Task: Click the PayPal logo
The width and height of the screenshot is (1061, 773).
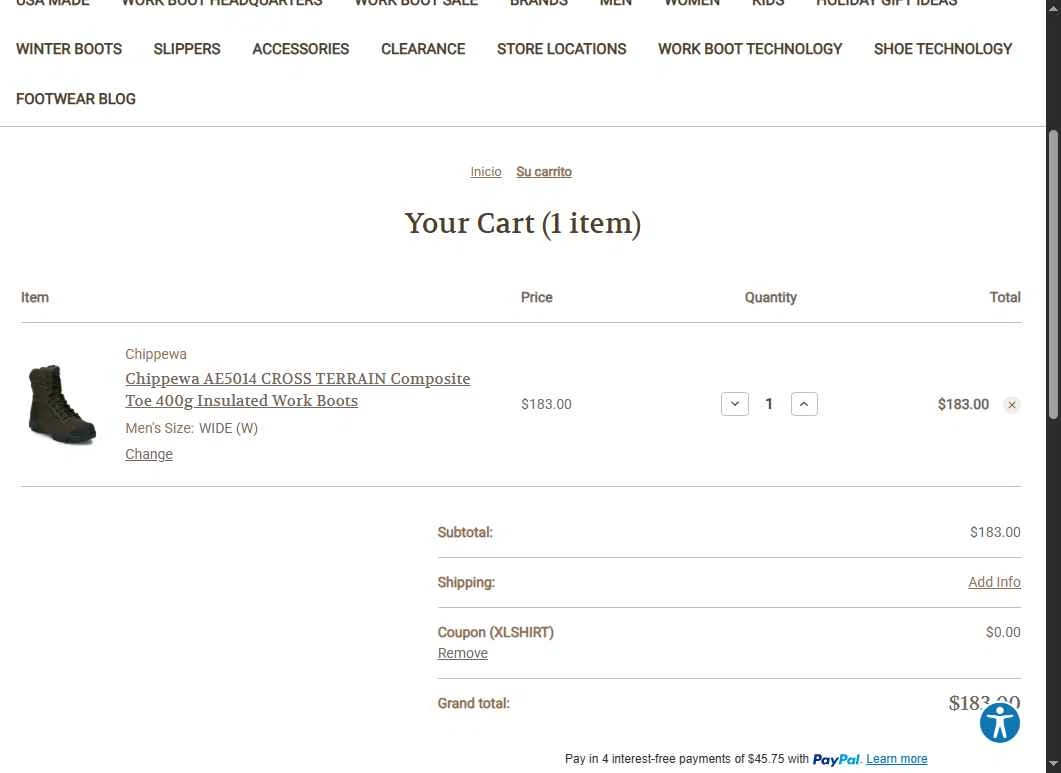Action: [x=836, y=759]
